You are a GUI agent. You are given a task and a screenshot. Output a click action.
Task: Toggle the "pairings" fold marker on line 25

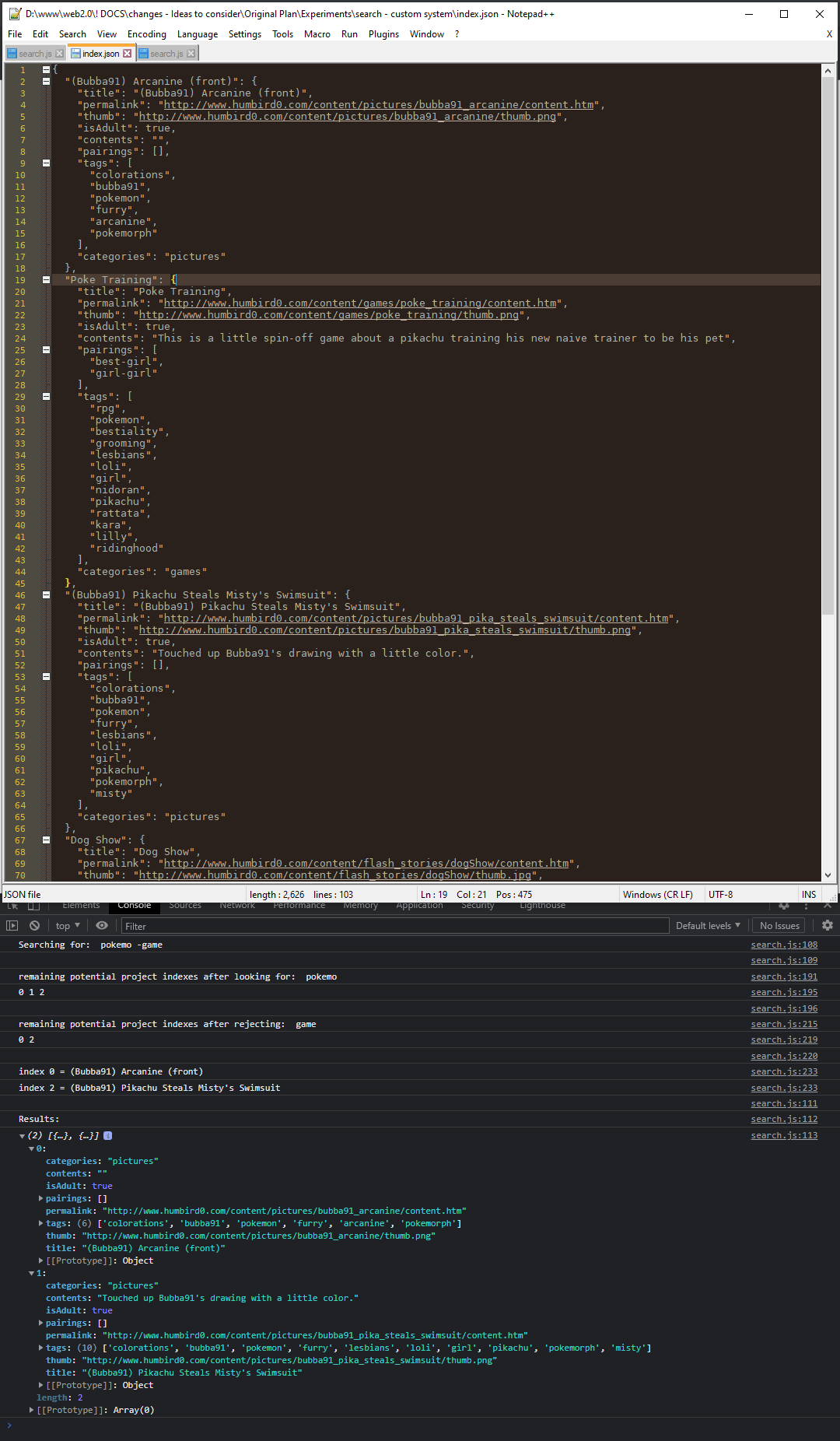point(46,349)
